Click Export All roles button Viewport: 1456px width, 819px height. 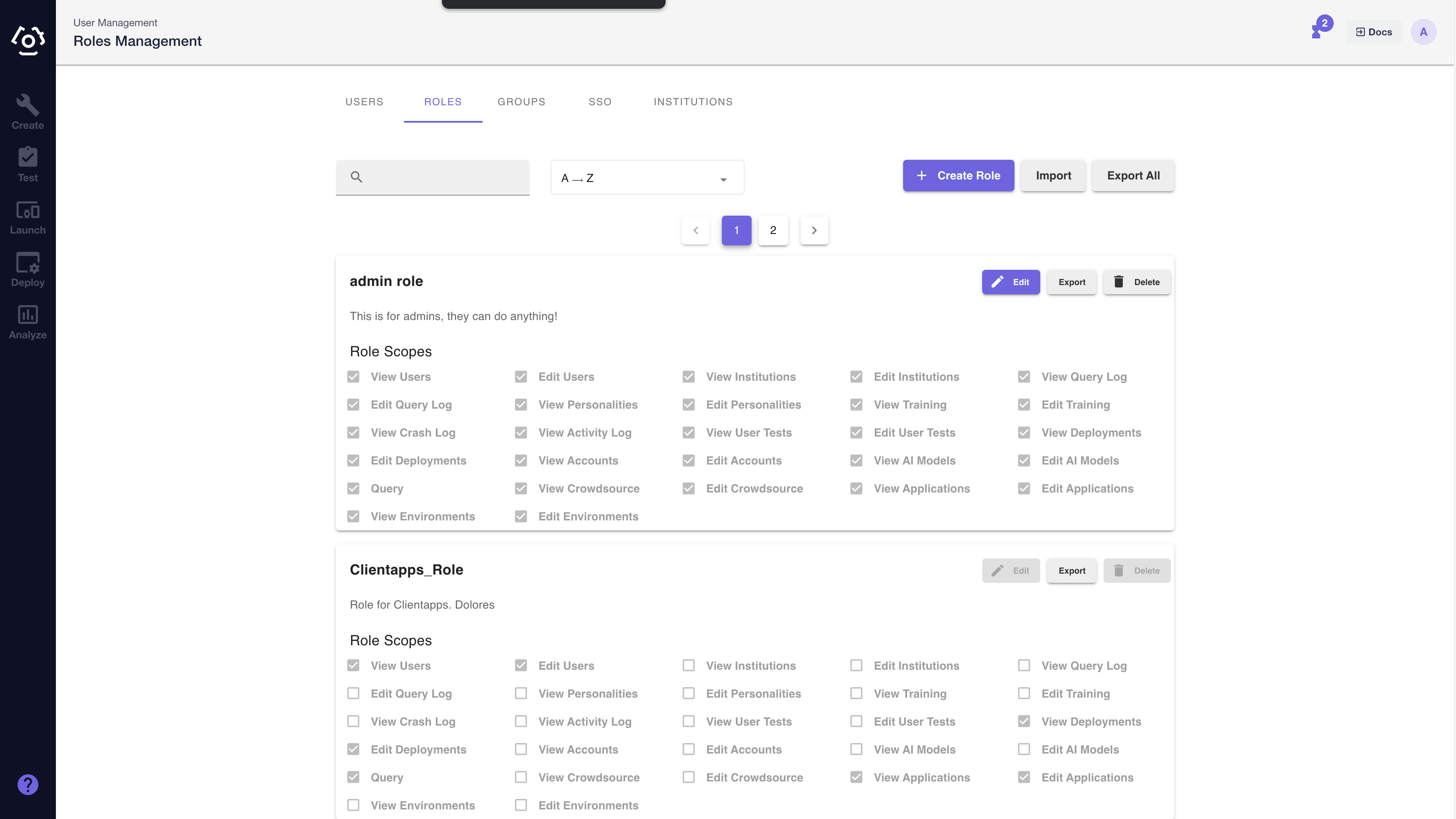(x=1133, y=175)
